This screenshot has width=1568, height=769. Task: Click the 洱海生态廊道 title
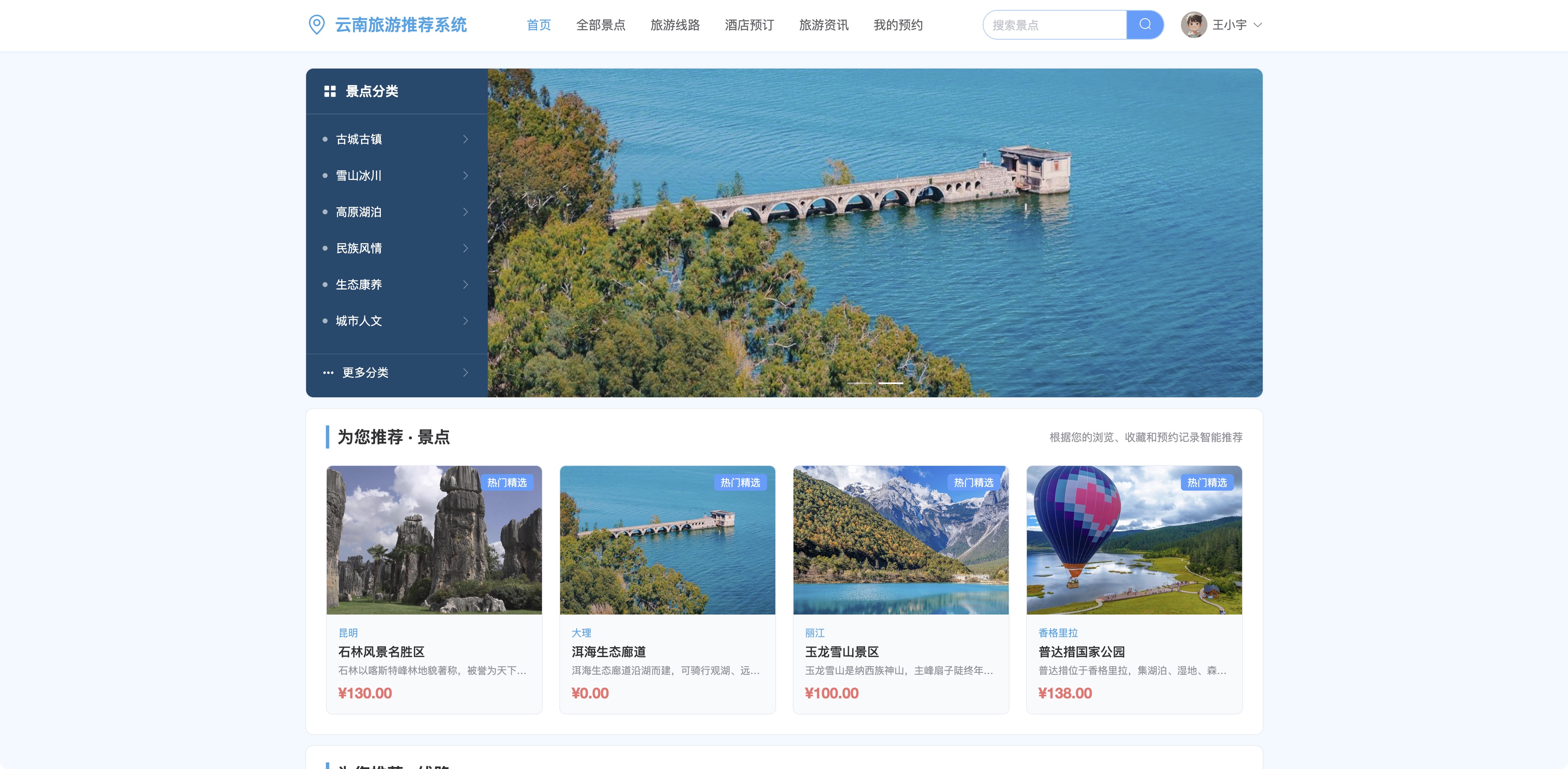609,652
